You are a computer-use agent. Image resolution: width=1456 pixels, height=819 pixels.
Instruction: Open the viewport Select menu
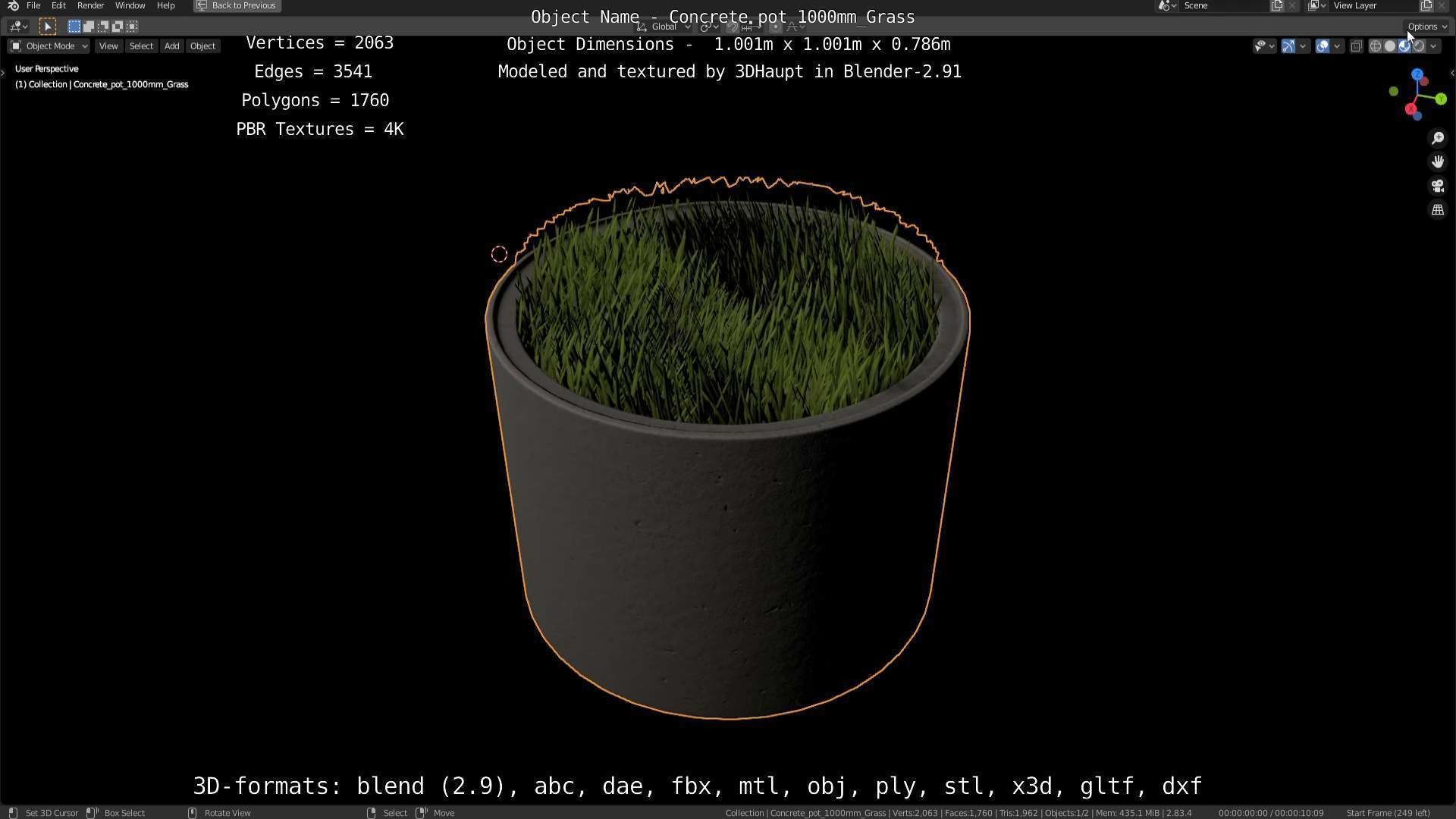point(141,46)
